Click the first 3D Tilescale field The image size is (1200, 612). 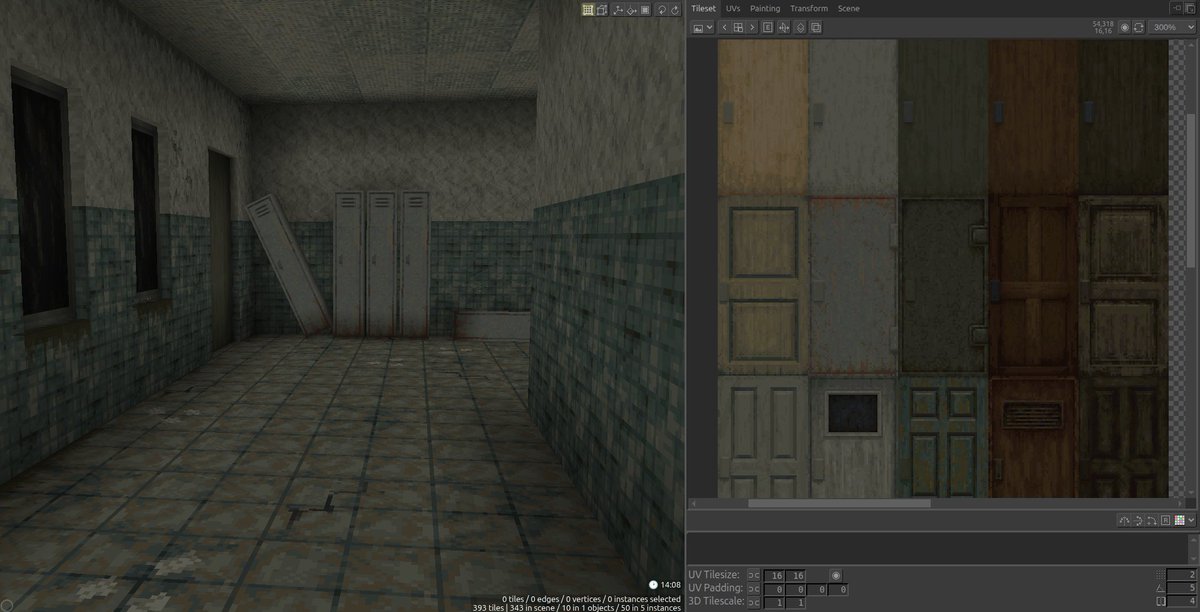[774, 603]
